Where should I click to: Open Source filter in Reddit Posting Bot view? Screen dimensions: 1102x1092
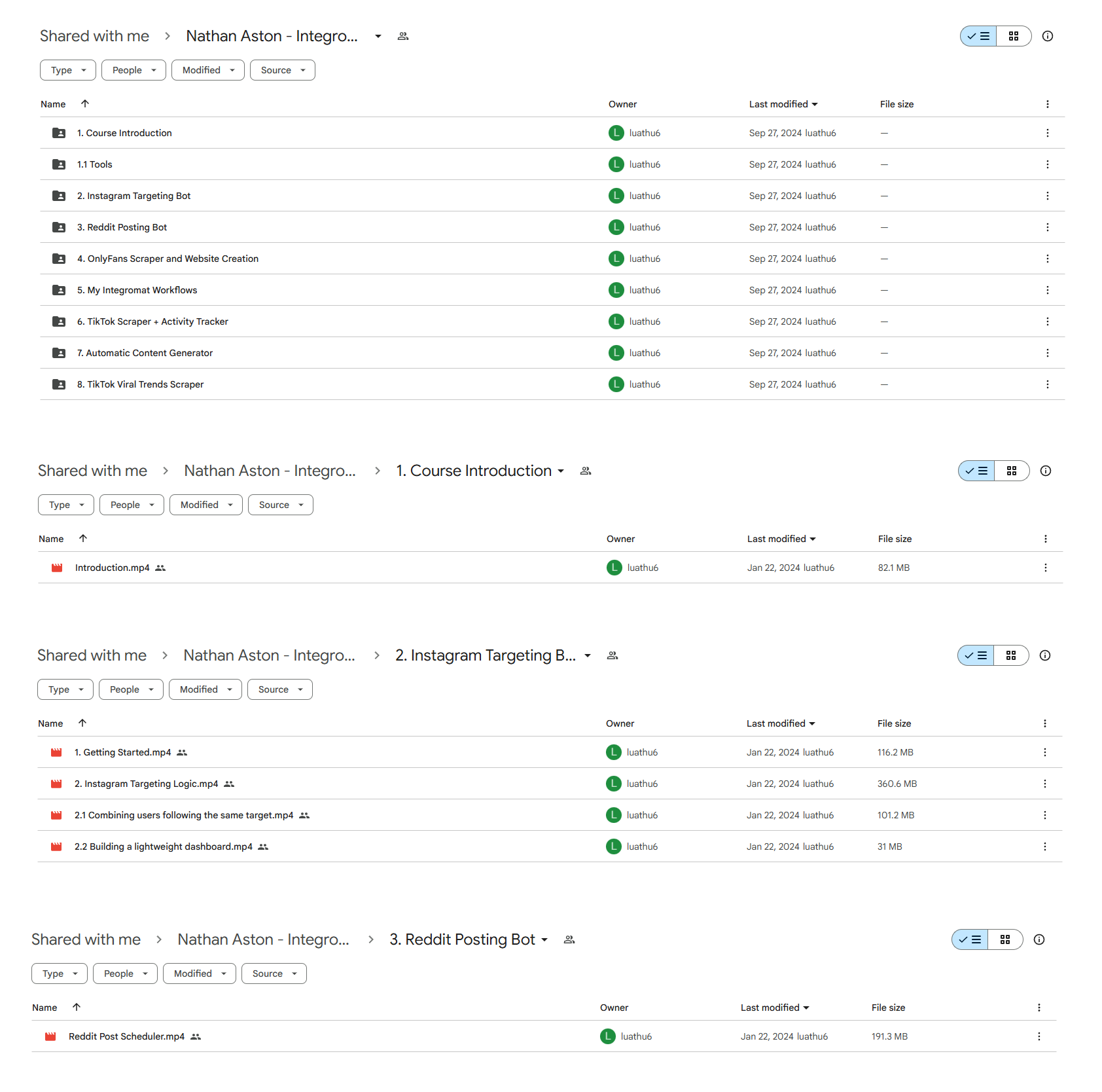click(274, 974)
